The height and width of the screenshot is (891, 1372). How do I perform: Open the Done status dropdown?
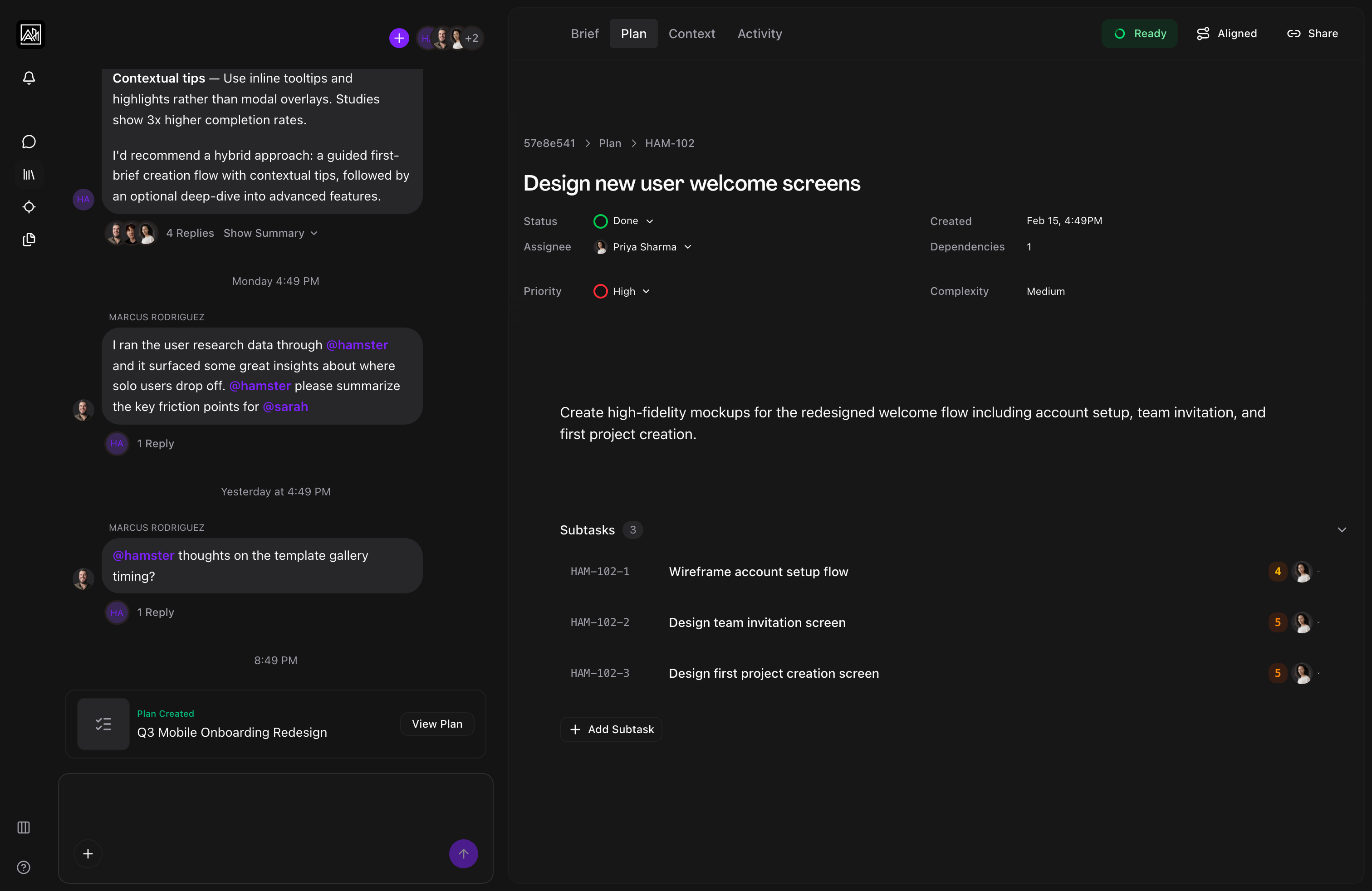[624, 221]
